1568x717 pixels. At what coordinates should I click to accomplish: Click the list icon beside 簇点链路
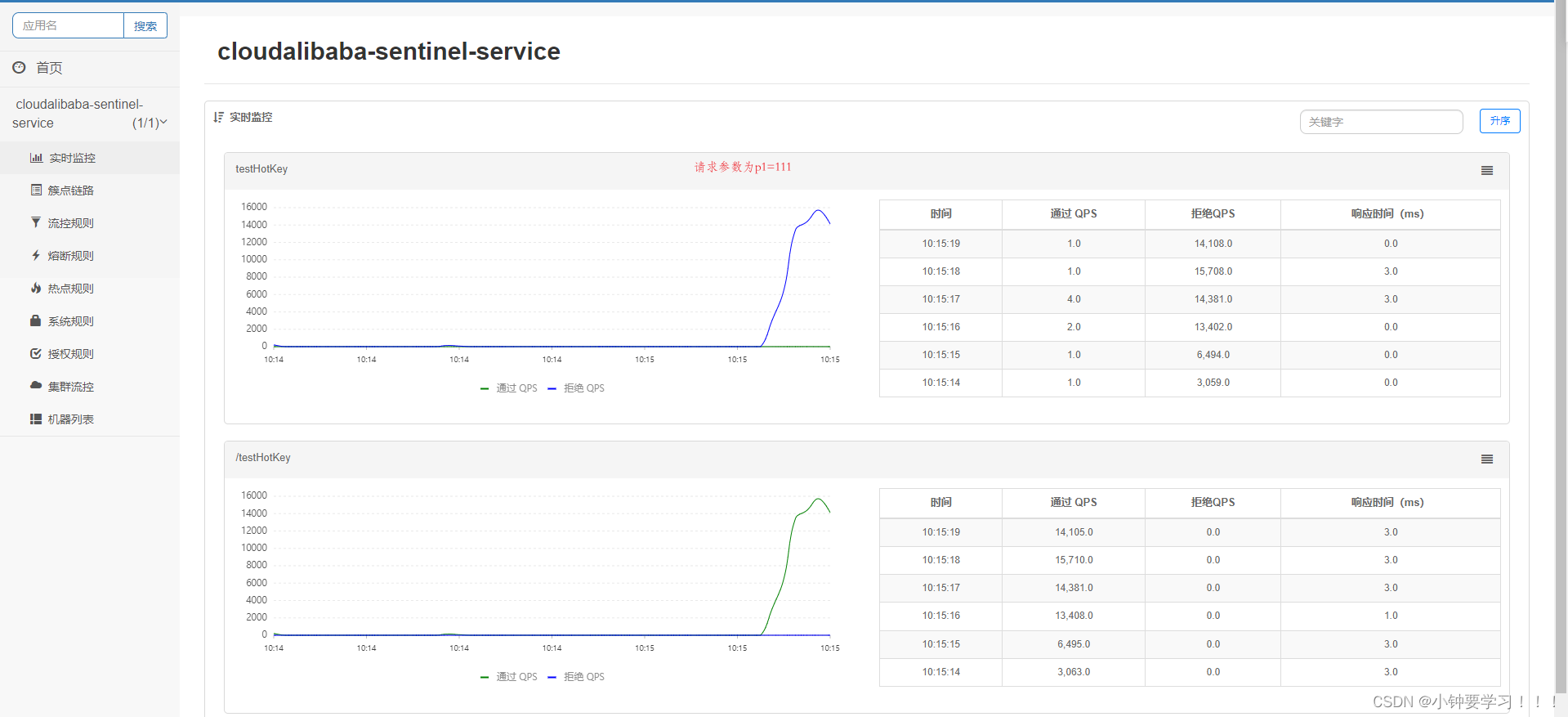[36, 190]
